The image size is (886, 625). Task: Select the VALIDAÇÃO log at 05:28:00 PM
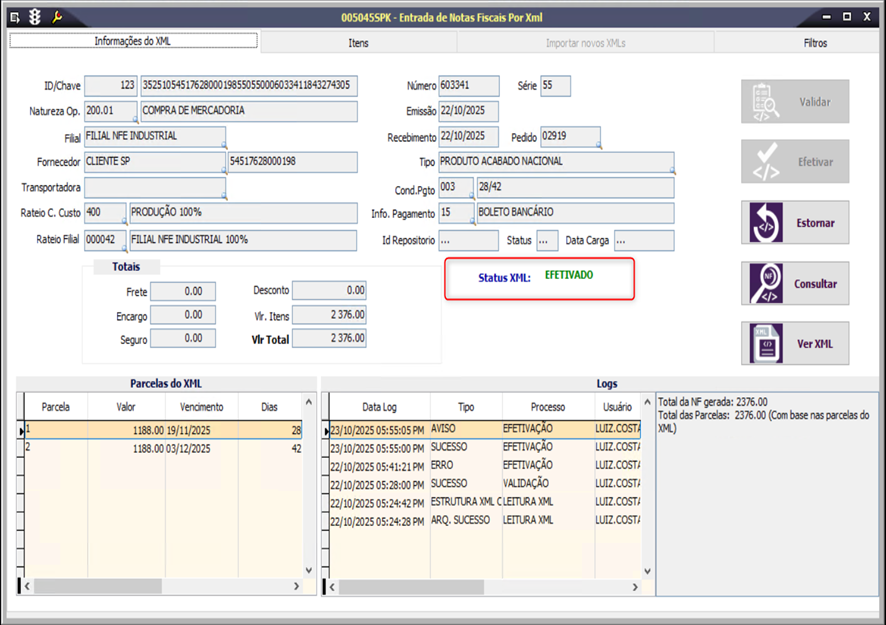tap(485, 484)
